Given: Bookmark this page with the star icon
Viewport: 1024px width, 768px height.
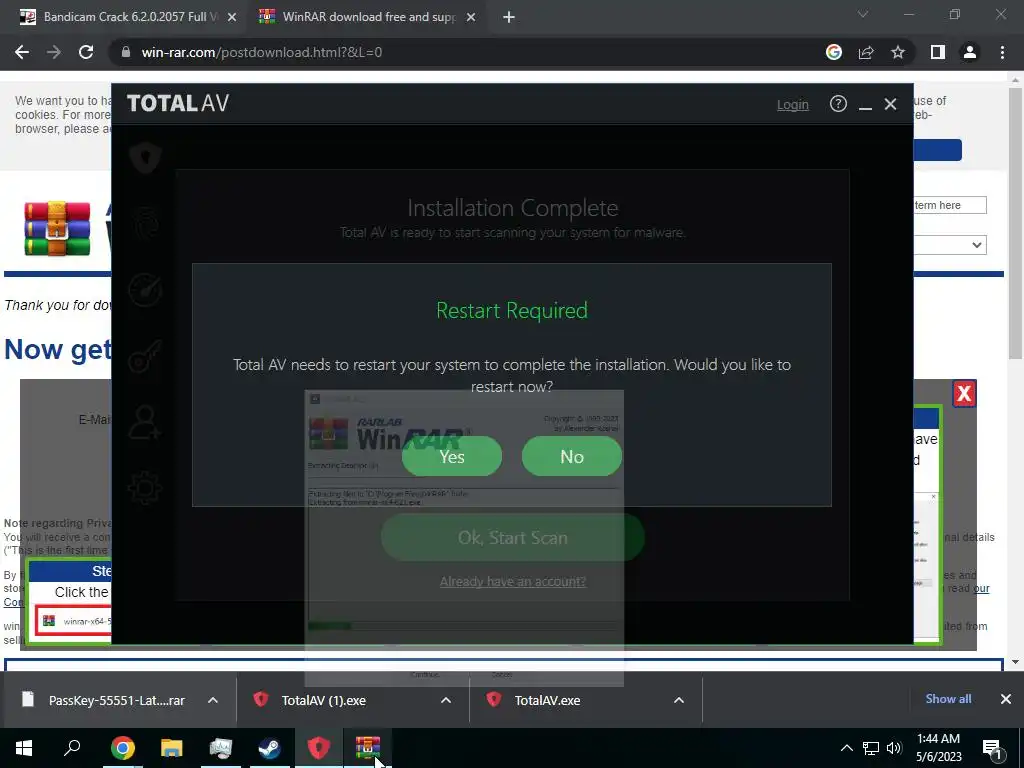Looking at the screenshot, I should [898, 52].
